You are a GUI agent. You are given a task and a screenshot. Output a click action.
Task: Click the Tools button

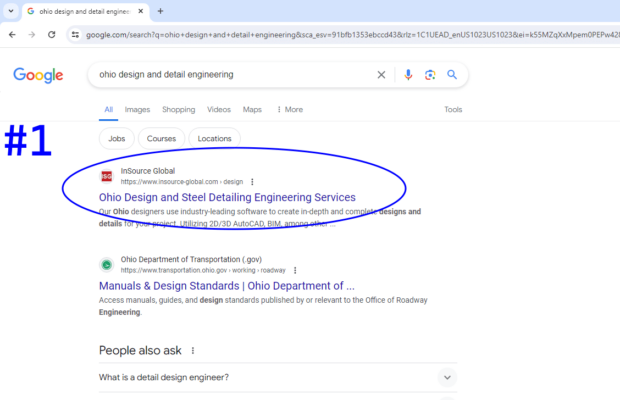pos(453,110)
